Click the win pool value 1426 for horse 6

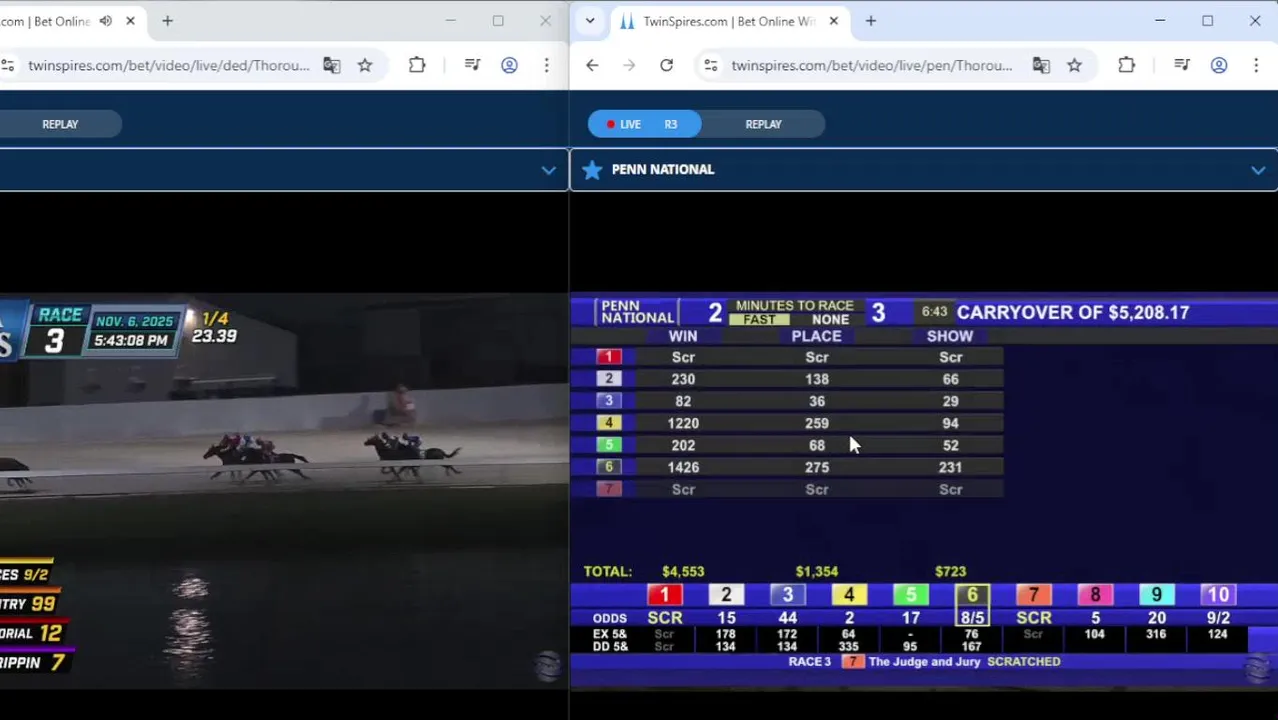pos(683,467)
